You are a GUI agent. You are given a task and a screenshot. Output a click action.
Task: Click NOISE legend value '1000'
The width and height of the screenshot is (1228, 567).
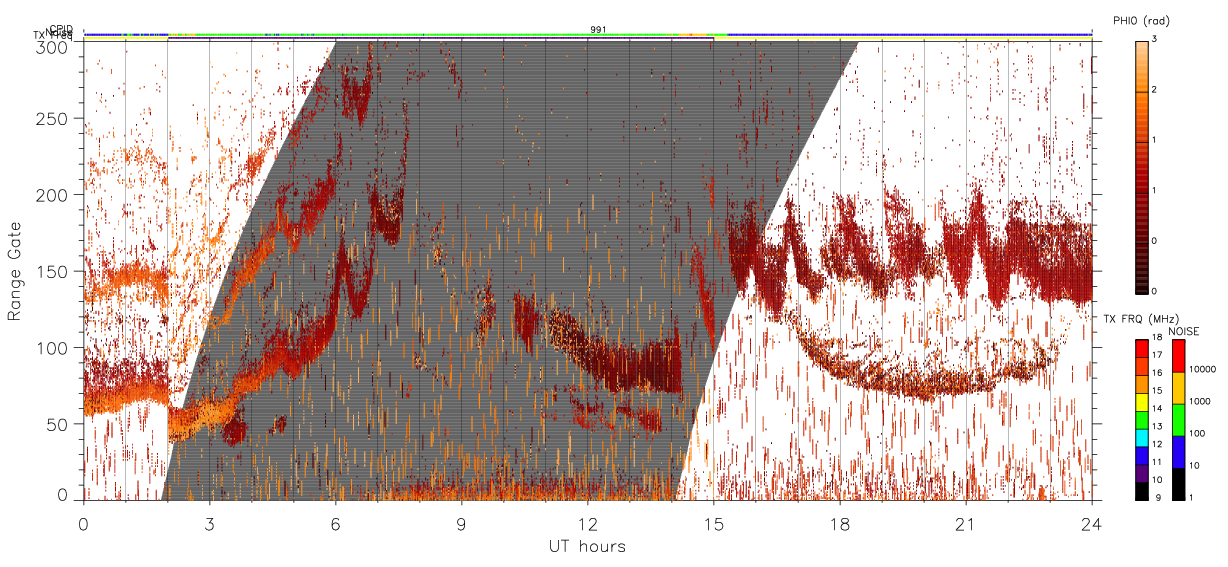1200,401
